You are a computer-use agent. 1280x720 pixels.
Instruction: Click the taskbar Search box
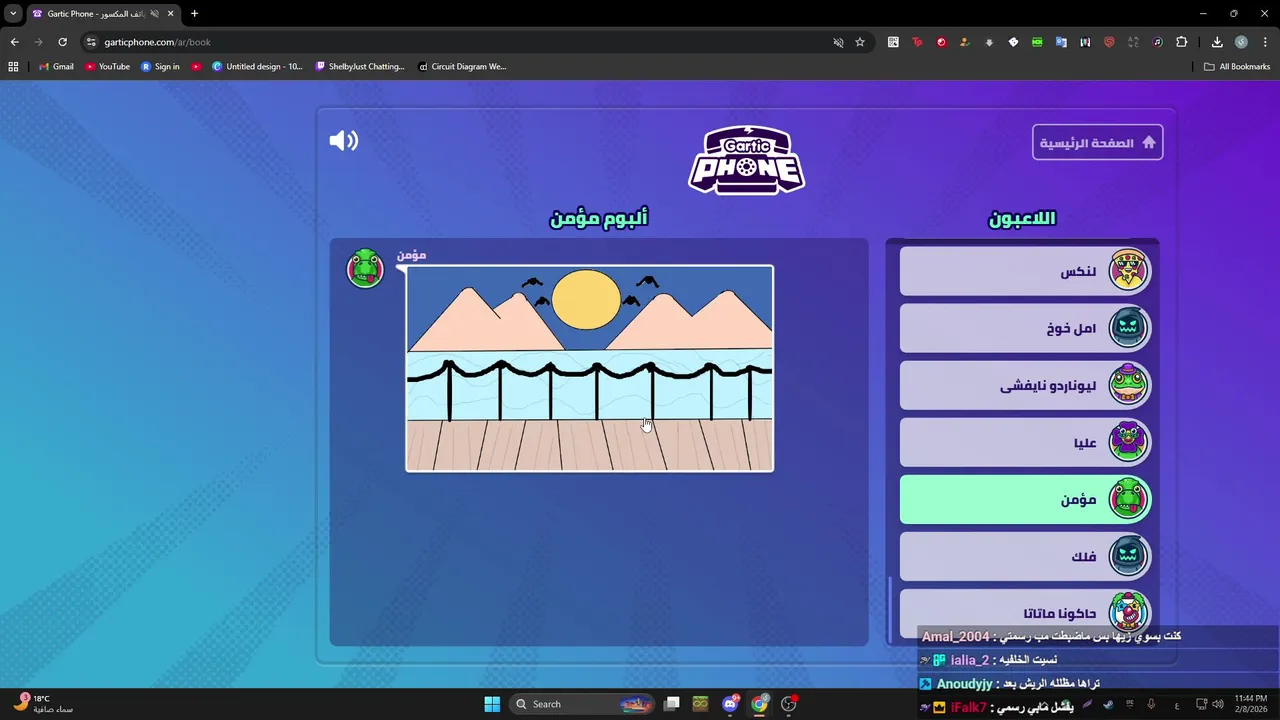(583, 704)
